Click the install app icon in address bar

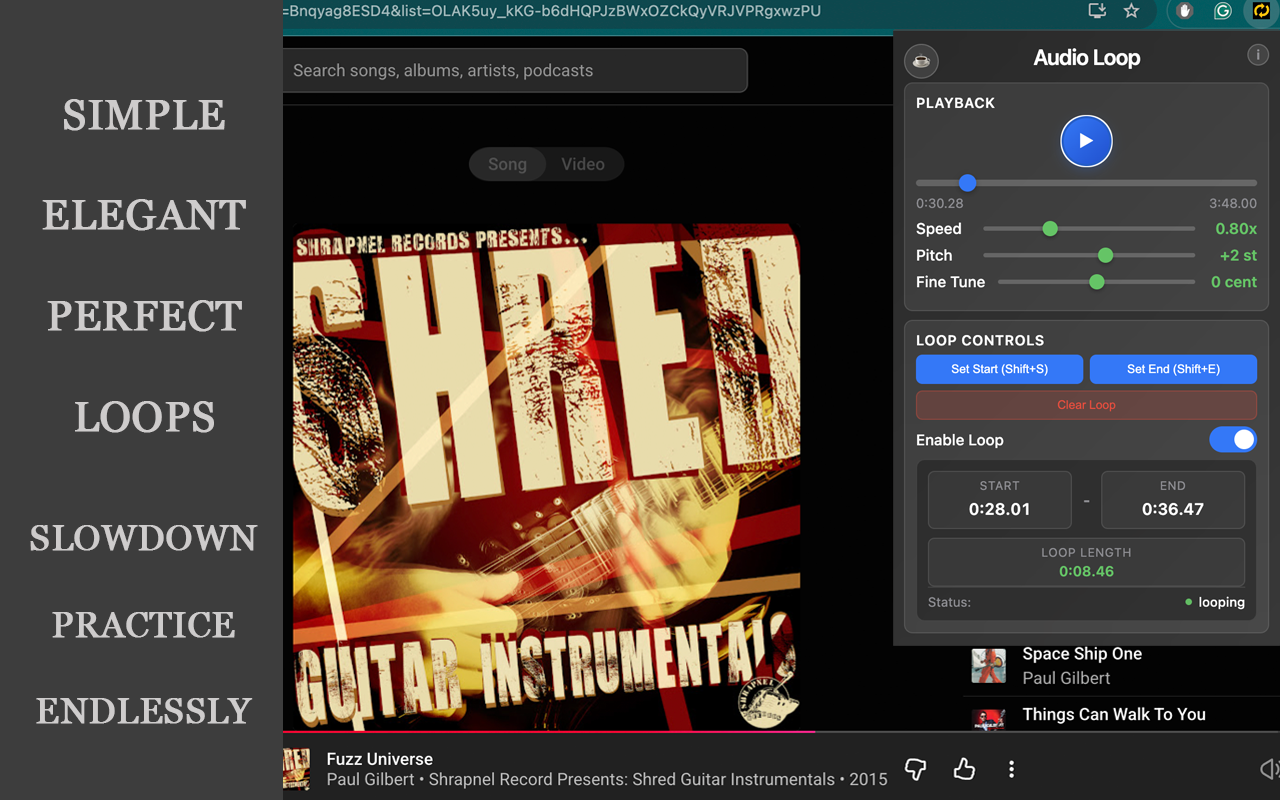1097,11
